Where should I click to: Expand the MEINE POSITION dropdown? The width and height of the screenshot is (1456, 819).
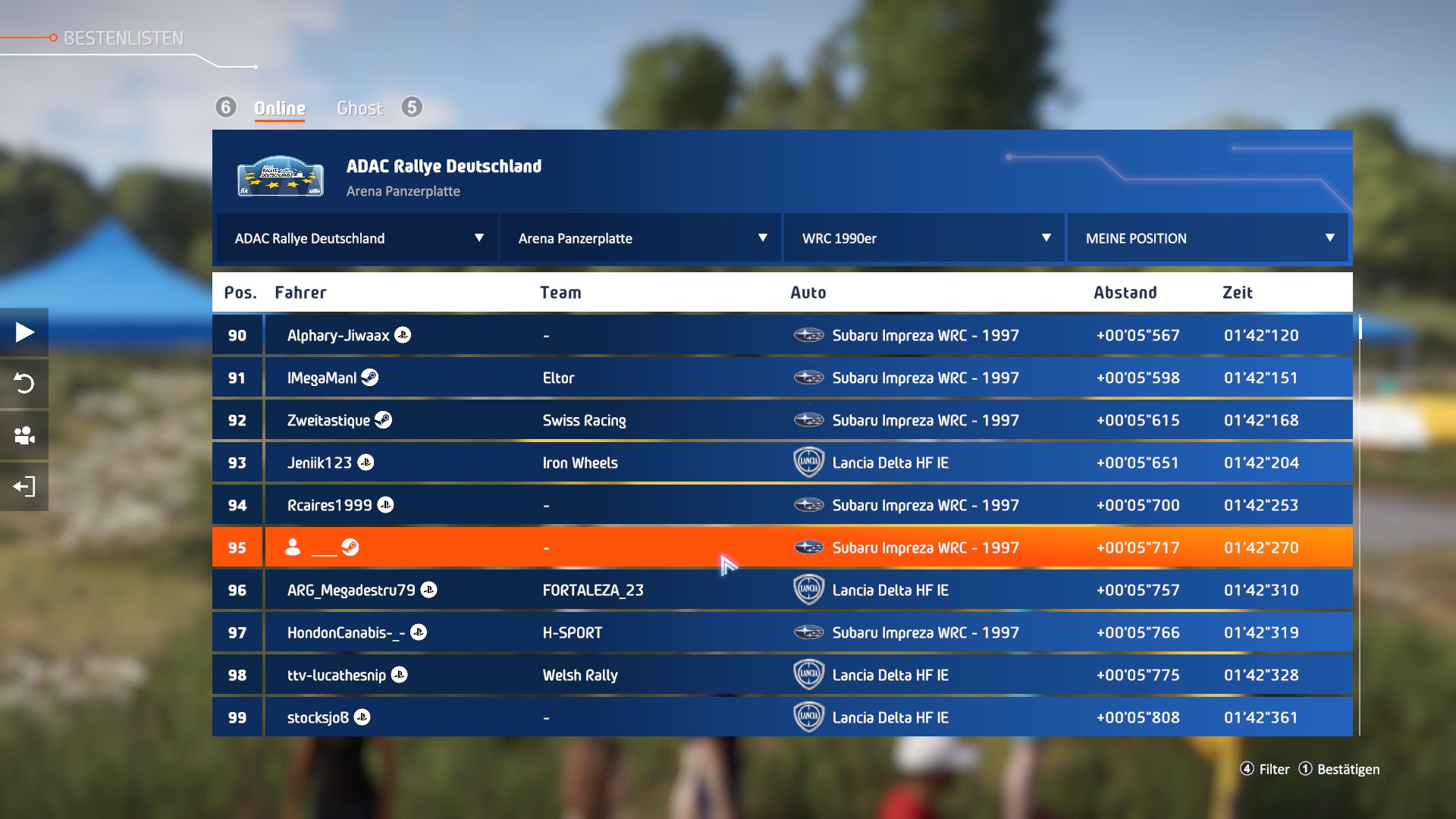(x=1207, y=238)
